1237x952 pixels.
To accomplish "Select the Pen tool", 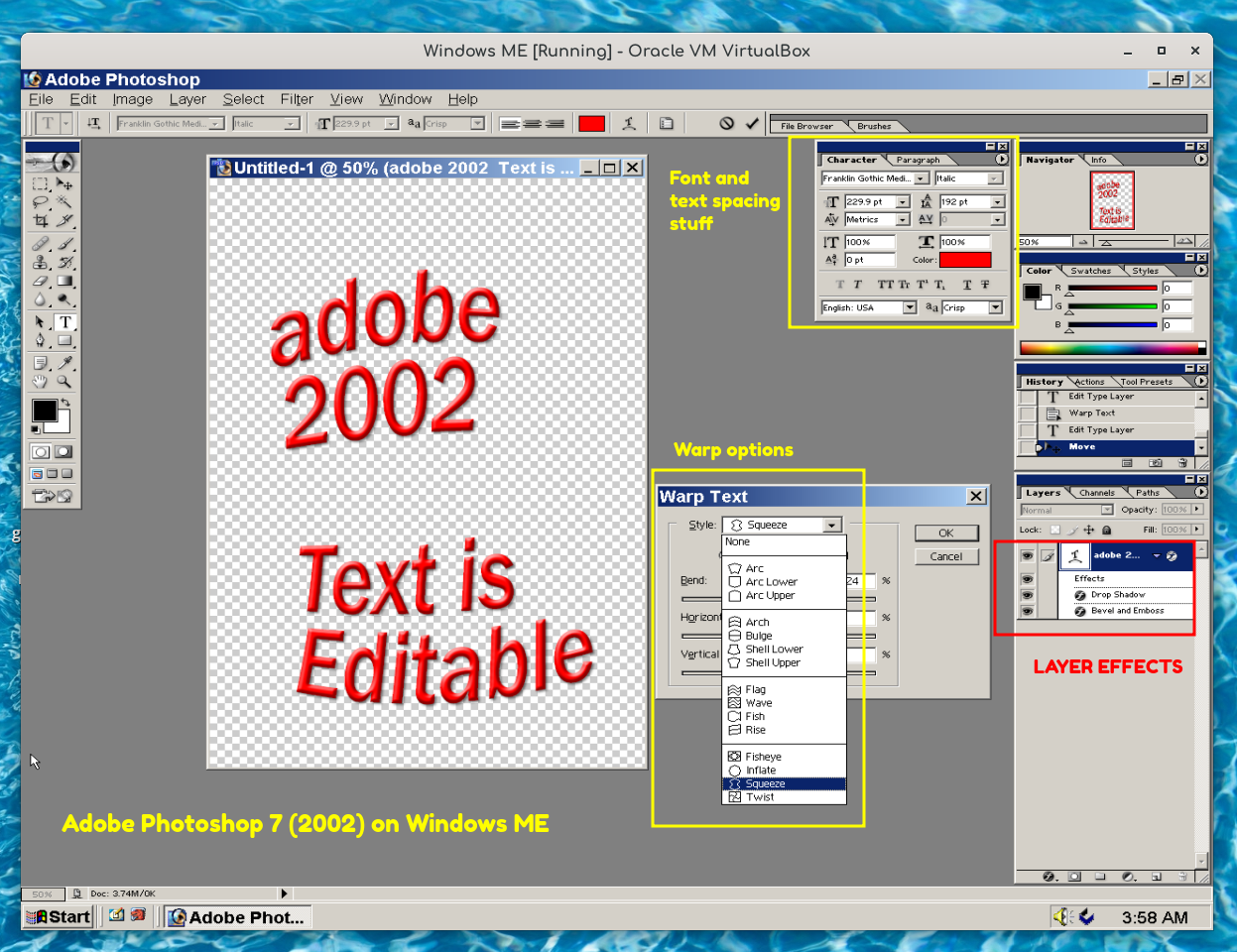I will (41, 341).
